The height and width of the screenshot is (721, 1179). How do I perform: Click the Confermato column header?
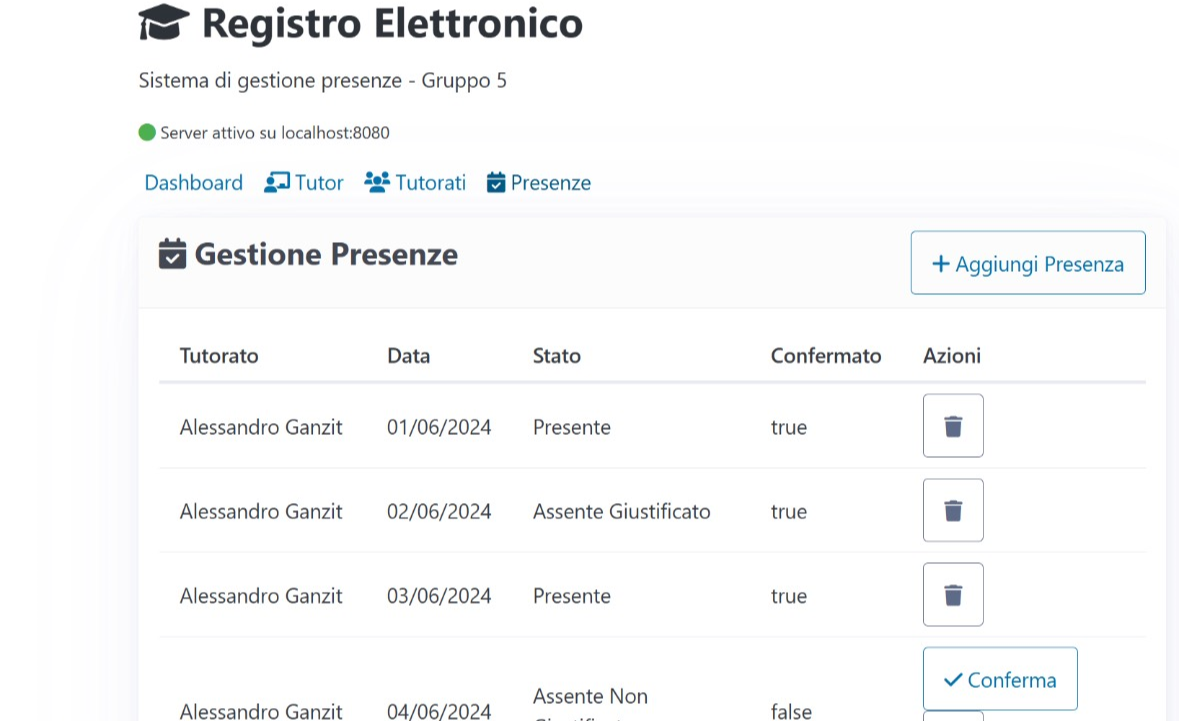click(826, 356)
